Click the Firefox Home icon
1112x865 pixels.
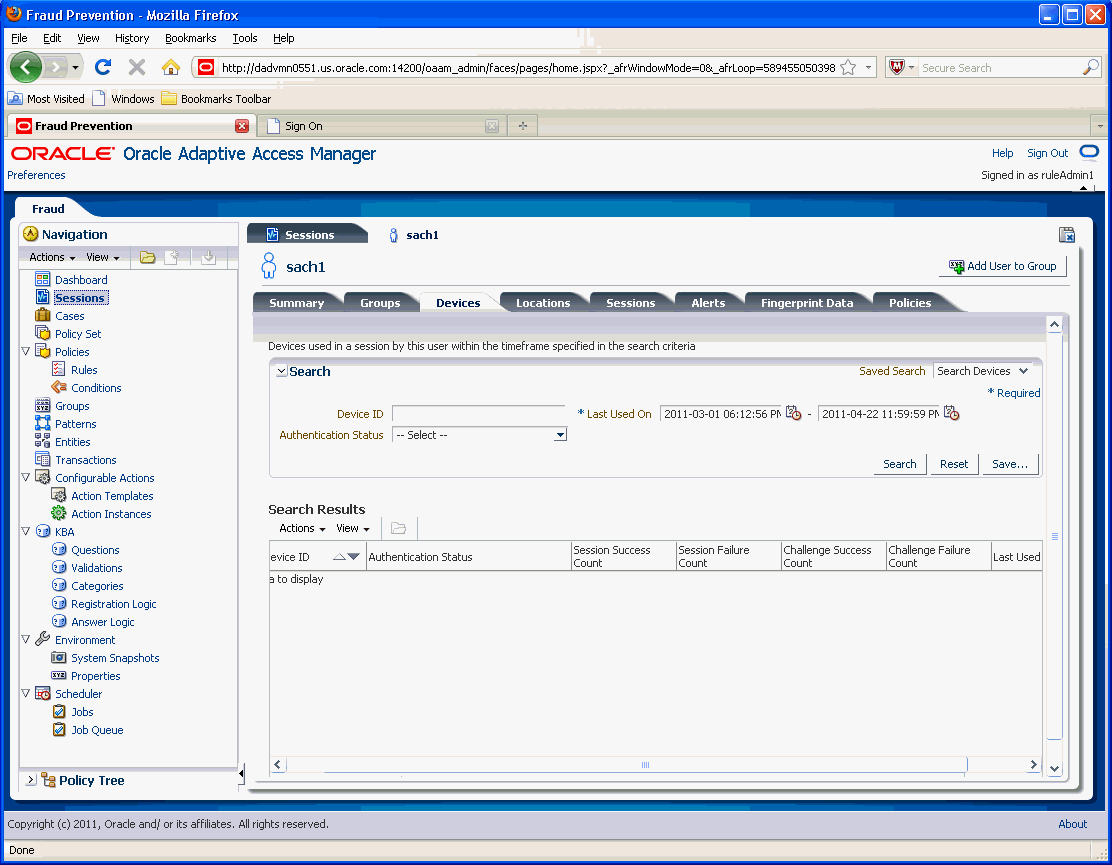[172, 67]
